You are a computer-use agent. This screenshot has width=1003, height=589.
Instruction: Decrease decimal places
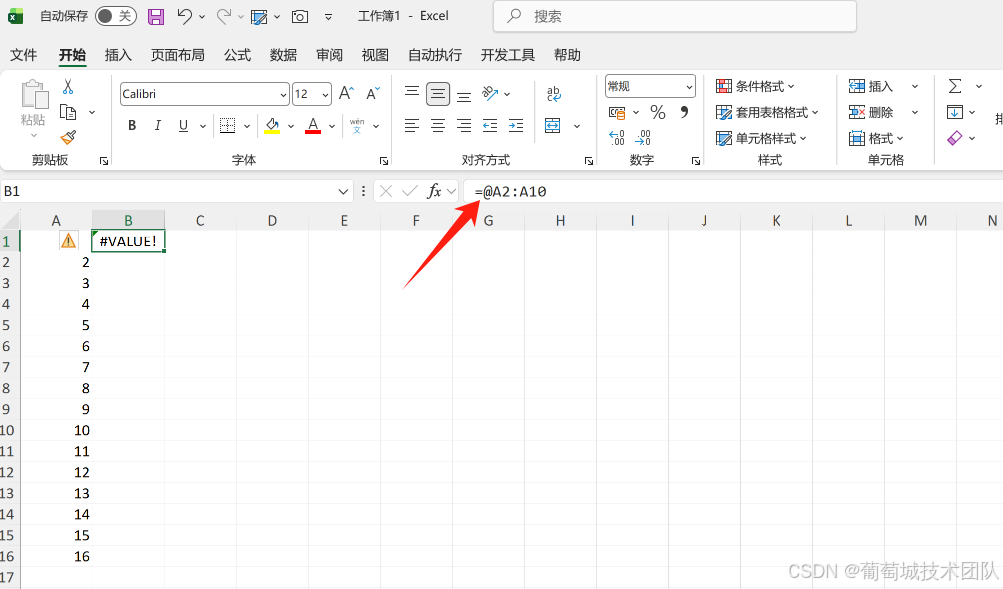pos(643,137)
